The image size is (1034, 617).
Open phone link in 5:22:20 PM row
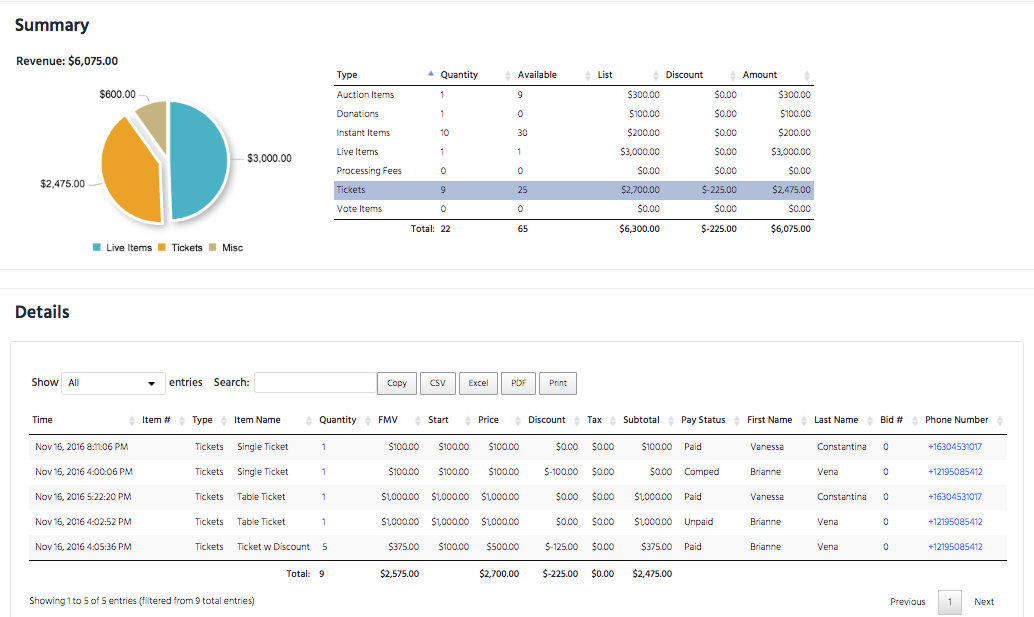coord(955,497)
